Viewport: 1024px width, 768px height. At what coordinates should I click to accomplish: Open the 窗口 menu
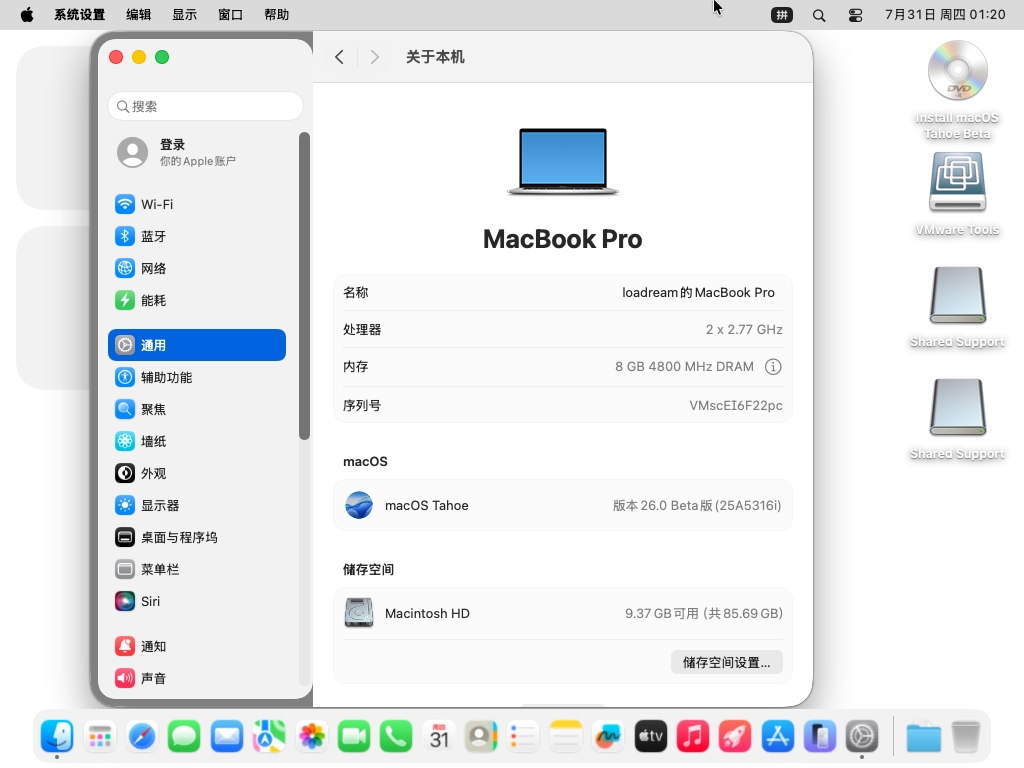pos(231,14)
